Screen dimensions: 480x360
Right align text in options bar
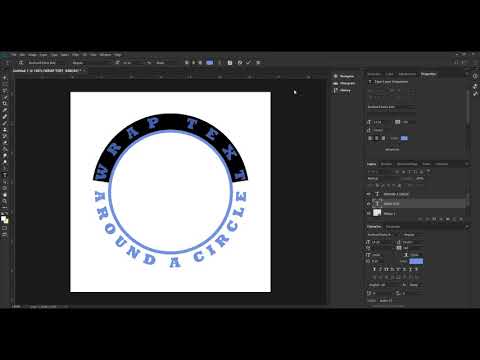[x=200, y=62]
